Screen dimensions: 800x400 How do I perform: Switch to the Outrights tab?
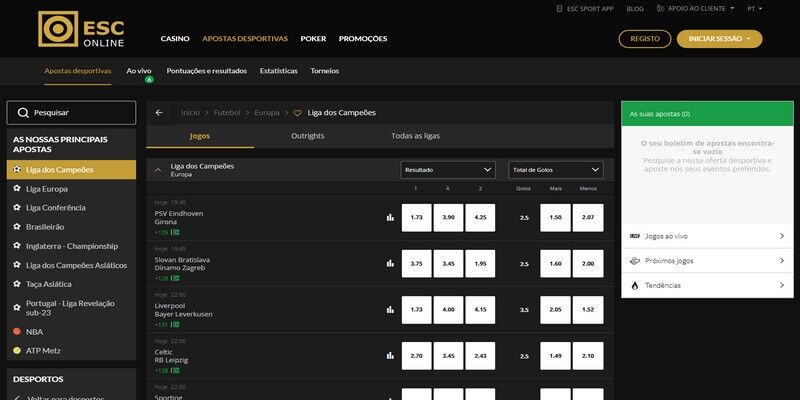click(308, 136)
